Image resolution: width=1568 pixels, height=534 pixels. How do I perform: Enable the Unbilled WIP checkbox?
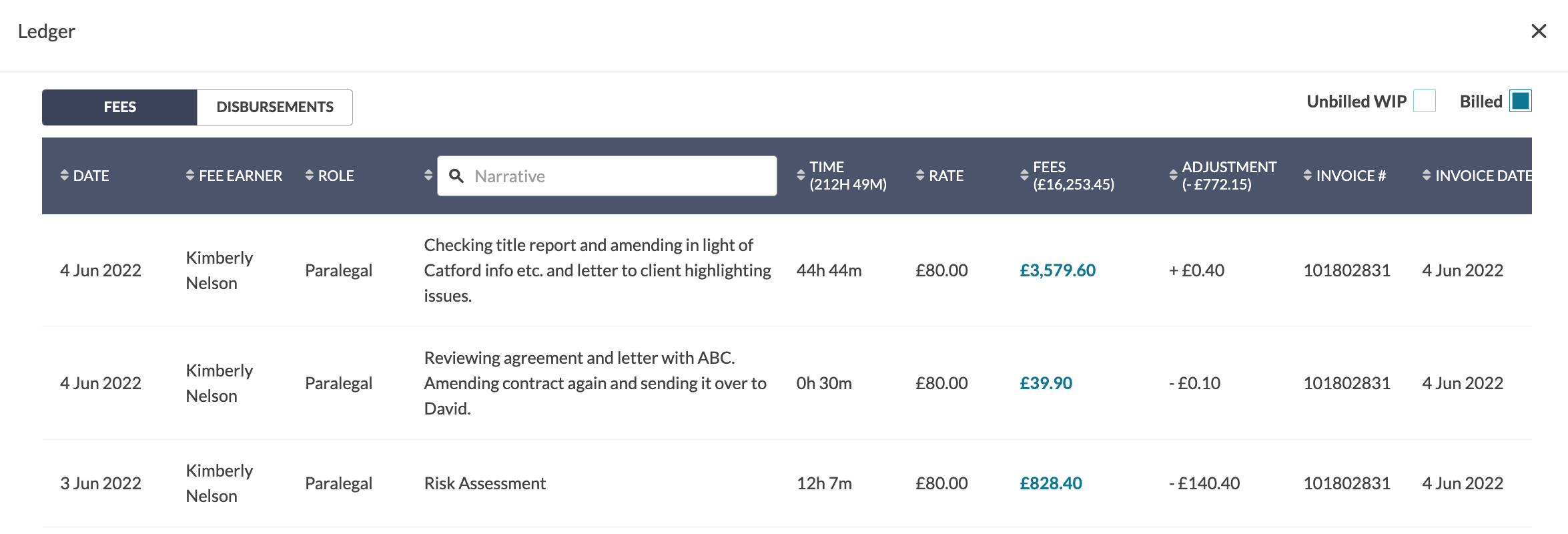1425,101
